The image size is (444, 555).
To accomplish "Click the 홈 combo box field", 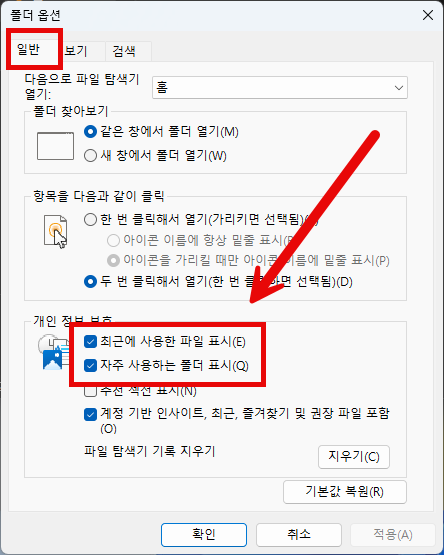I will coord(280,87).
